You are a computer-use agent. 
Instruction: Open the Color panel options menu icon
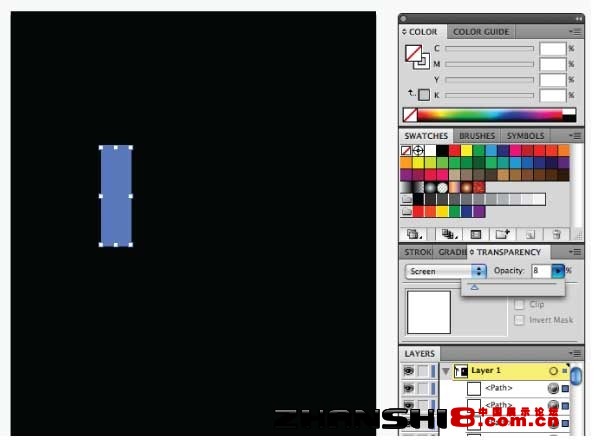click(x=575, y=32)
